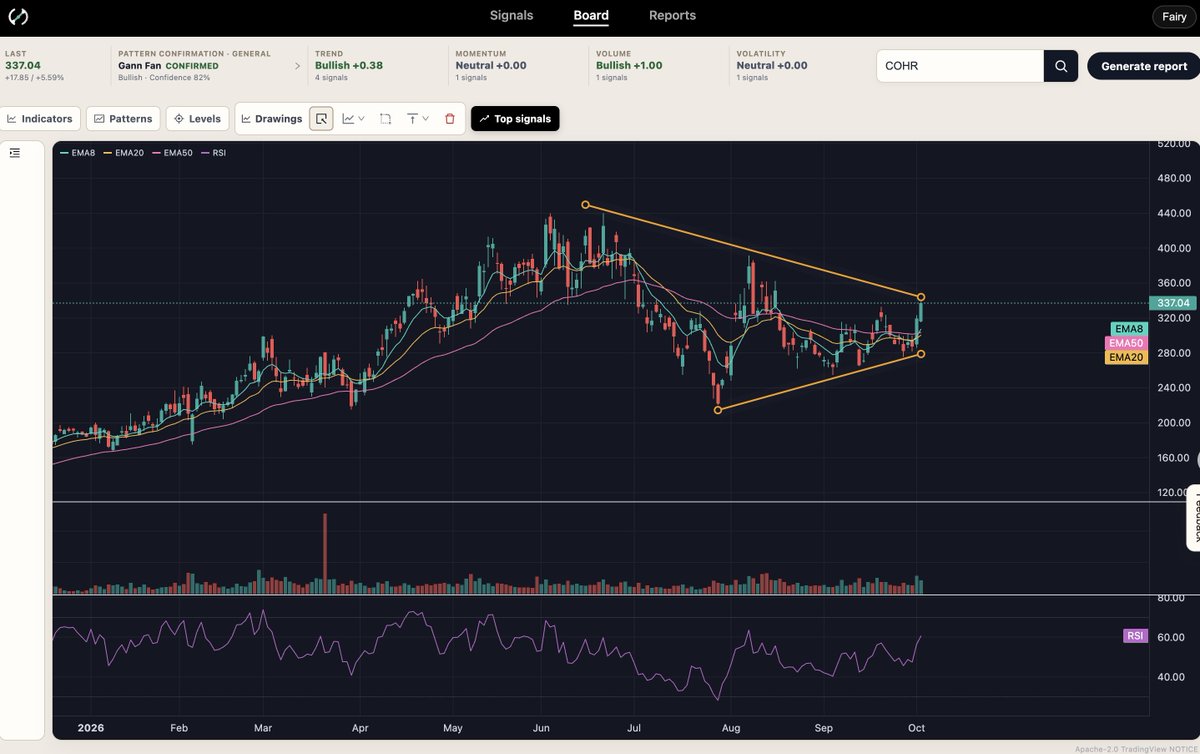Screen dimensions: 1200x754
Task: Toggle the EMA8 legend item
Action: point(77,153)
